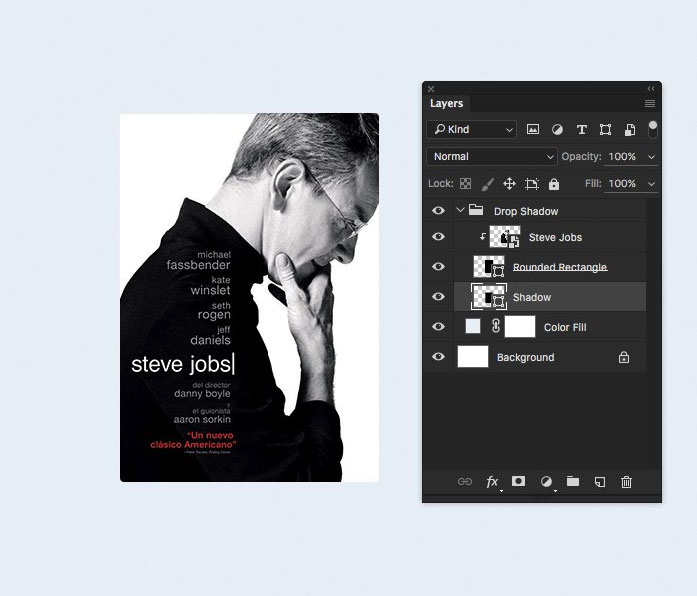Lock all padlock icon beside Lock label

click(x=554, y=184)
